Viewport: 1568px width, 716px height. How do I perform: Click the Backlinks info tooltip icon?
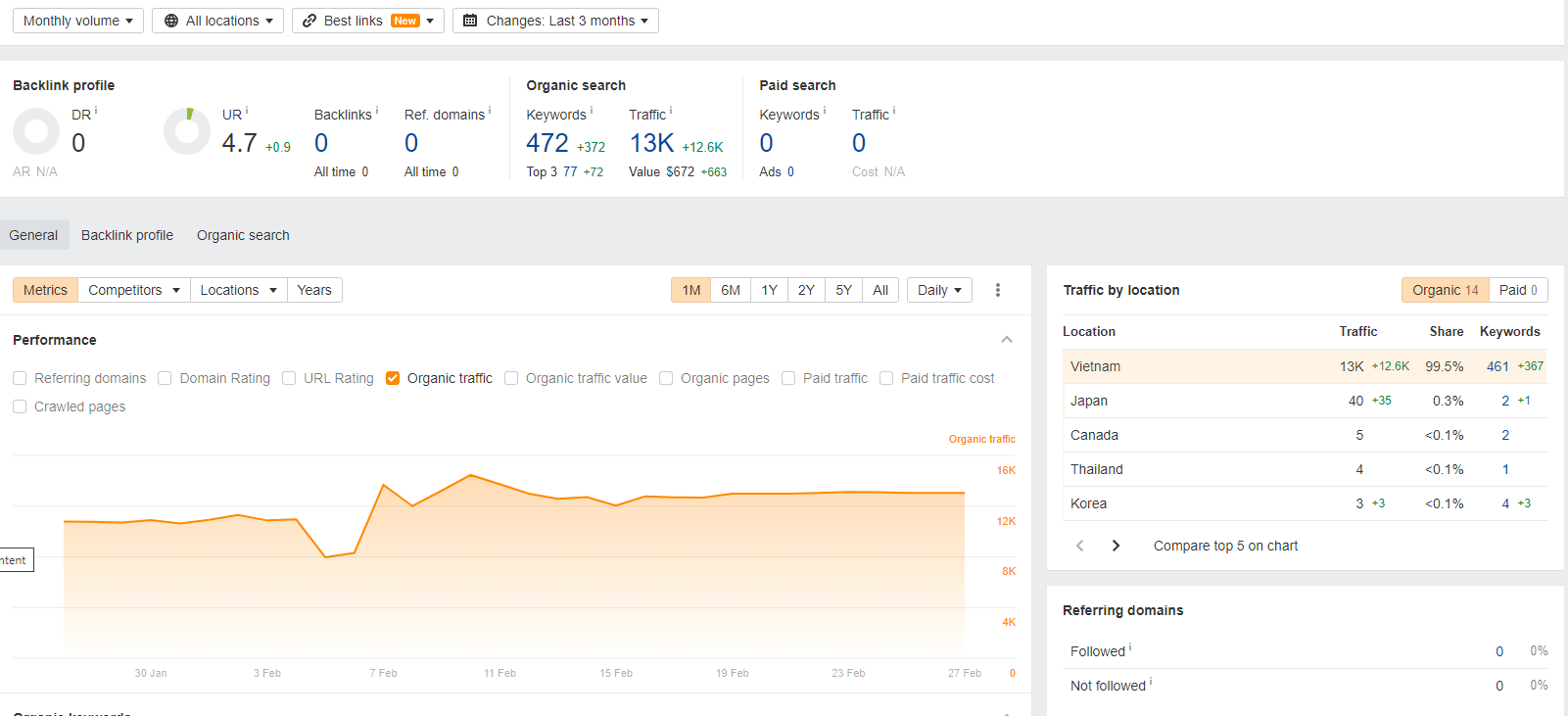coord(377,111)
